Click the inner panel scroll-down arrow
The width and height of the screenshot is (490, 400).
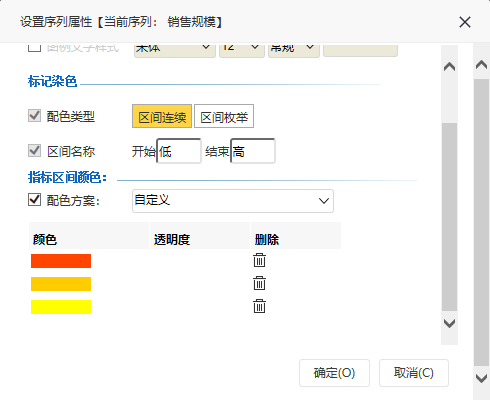point(449,323)
